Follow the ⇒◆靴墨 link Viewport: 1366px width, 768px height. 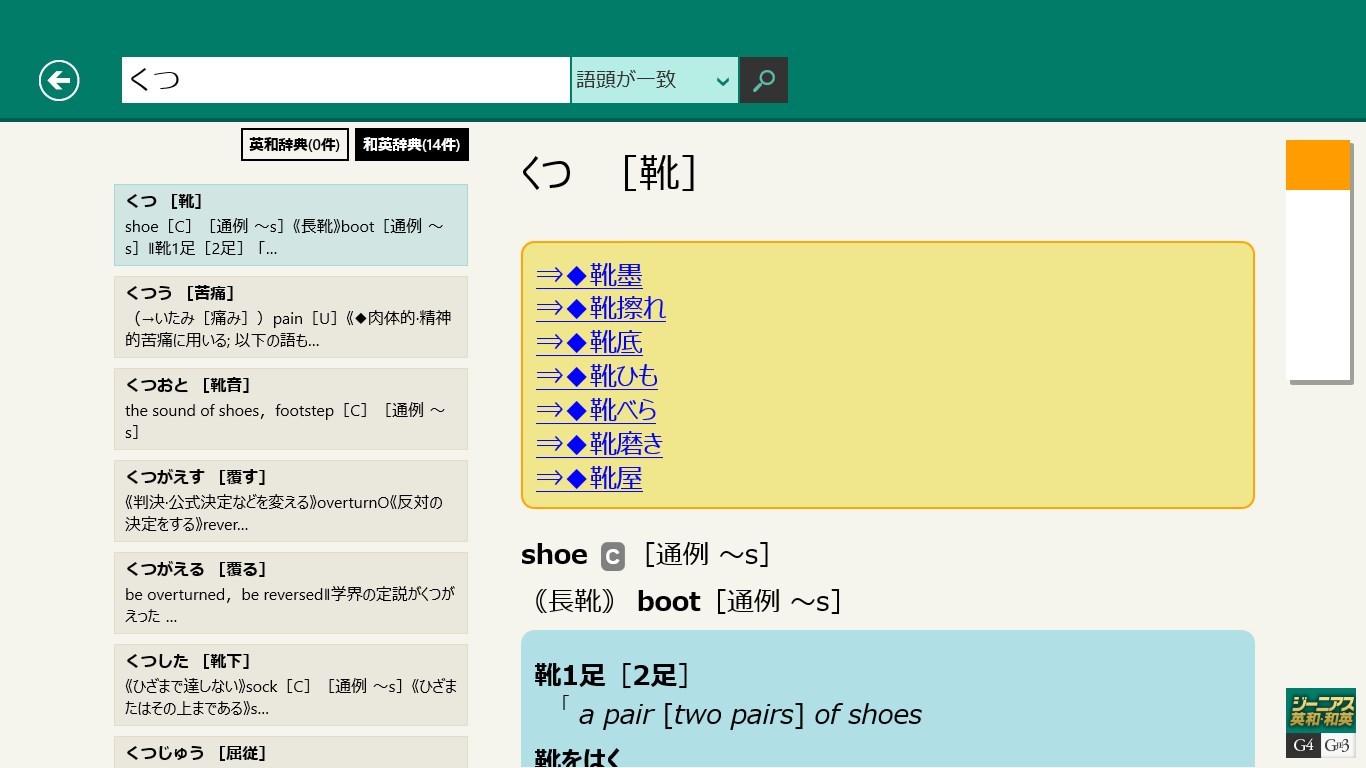click(x=589, y=275)
